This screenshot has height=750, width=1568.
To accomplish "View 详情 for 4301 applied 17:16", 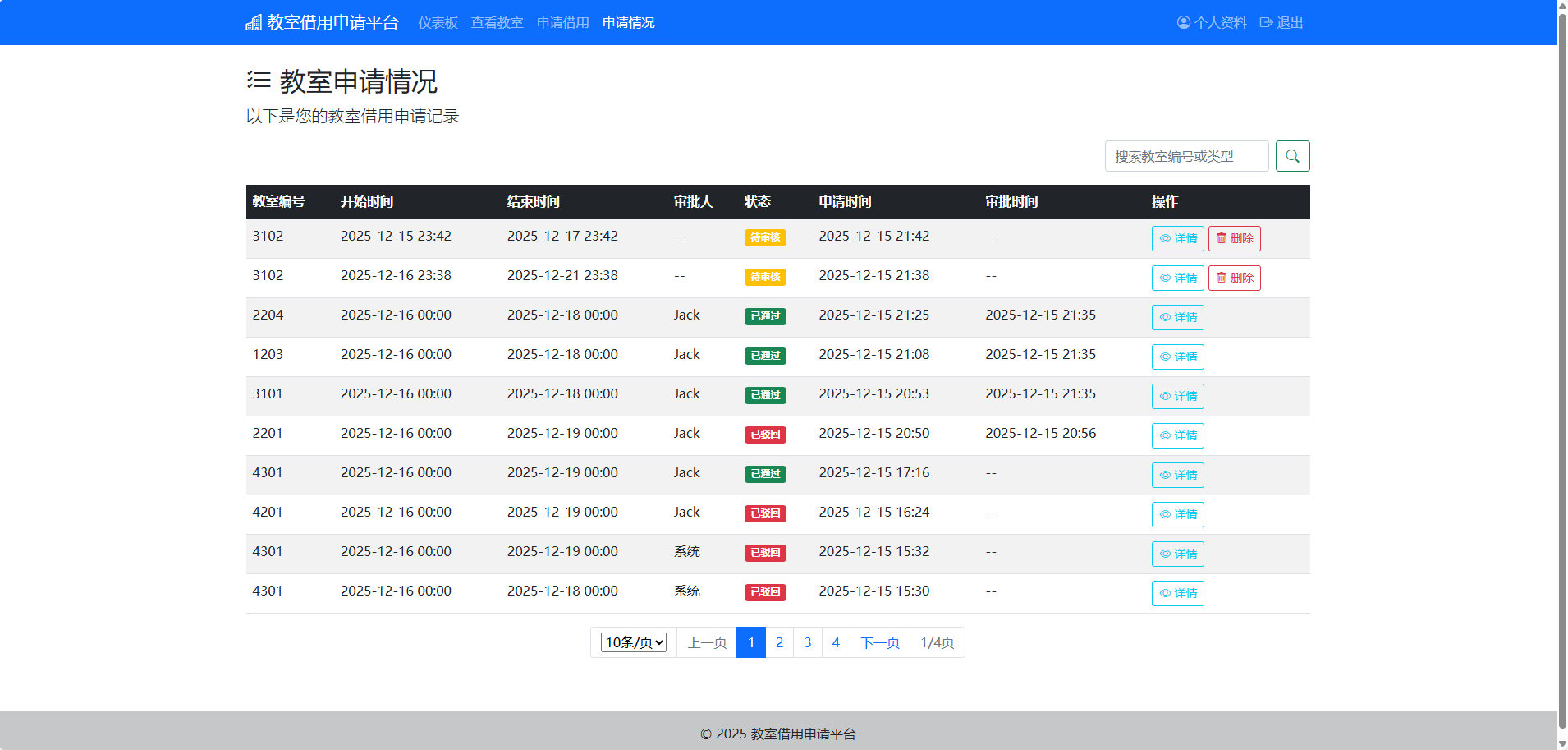I will pyautogui.click(x=1177, y=475).
